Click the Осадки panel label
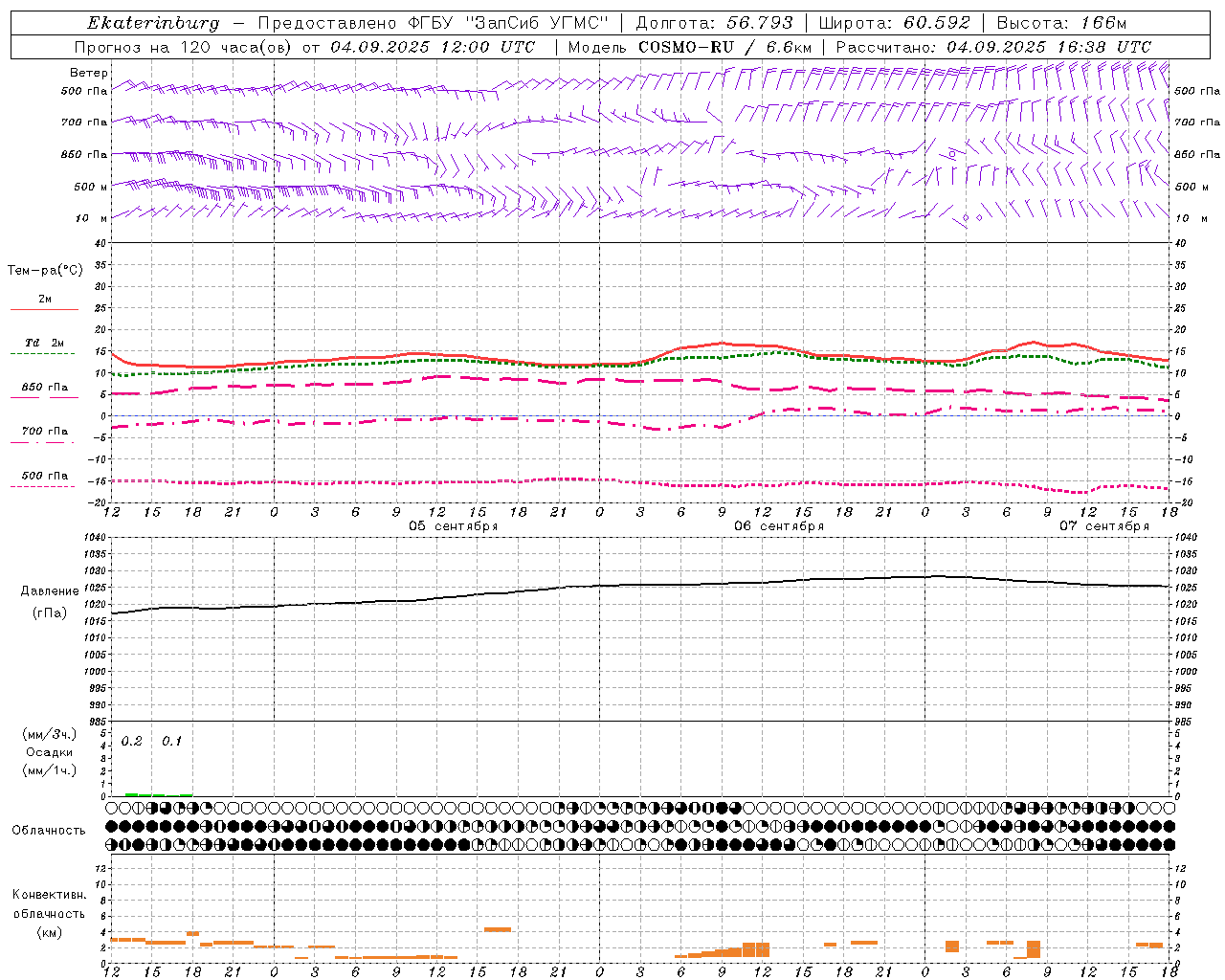This screenshot has width=1225, height=980. [49, 752]
